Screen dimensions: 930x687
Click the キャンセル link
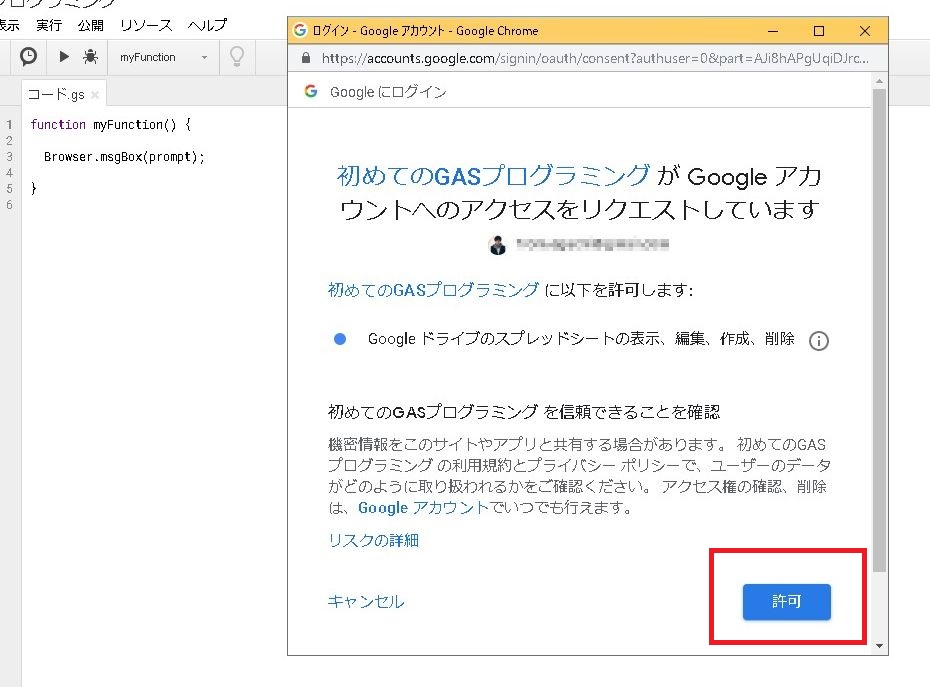[x=366, y=601]
